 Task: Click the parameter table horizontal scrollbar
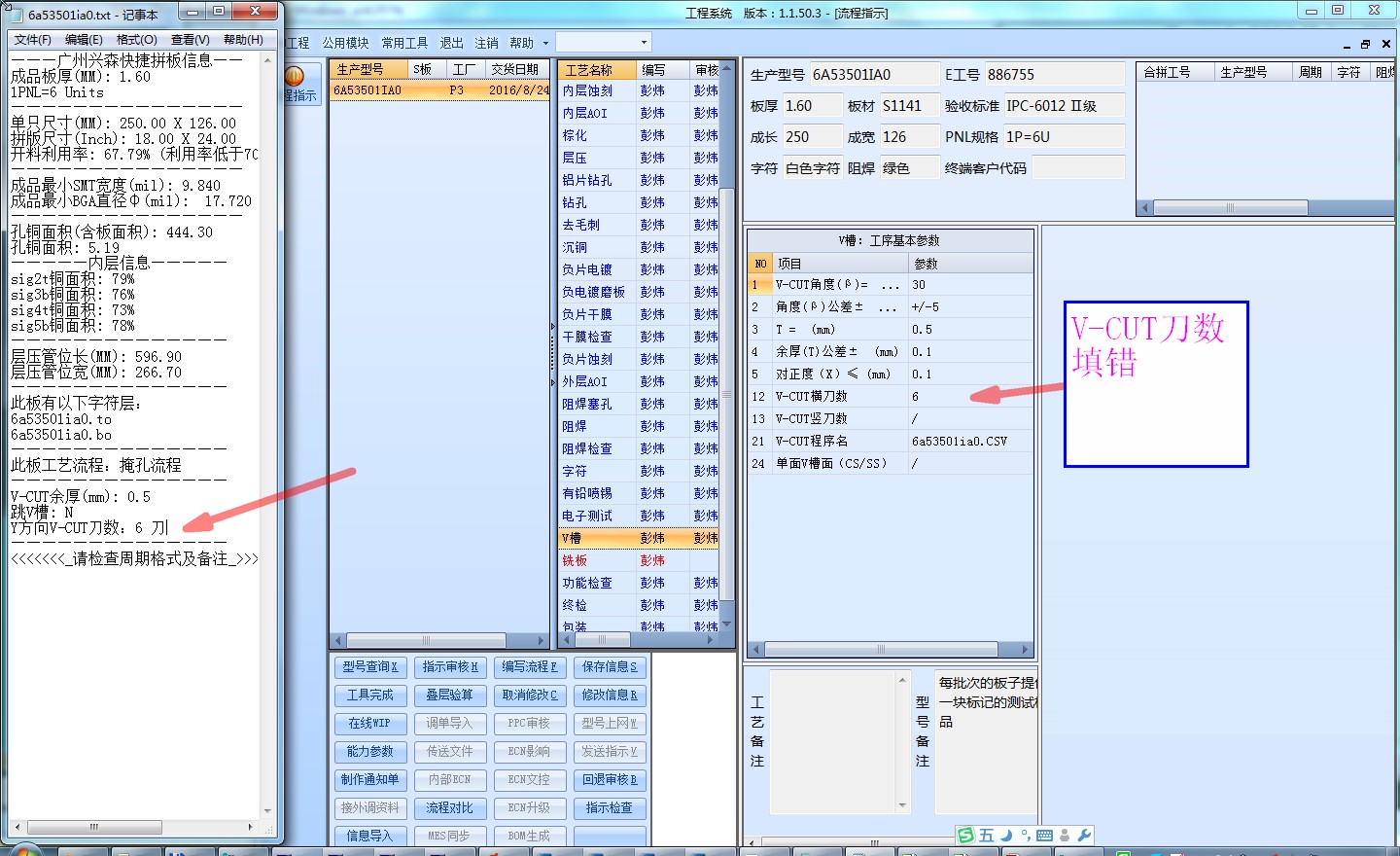click(x=881, y=649)
